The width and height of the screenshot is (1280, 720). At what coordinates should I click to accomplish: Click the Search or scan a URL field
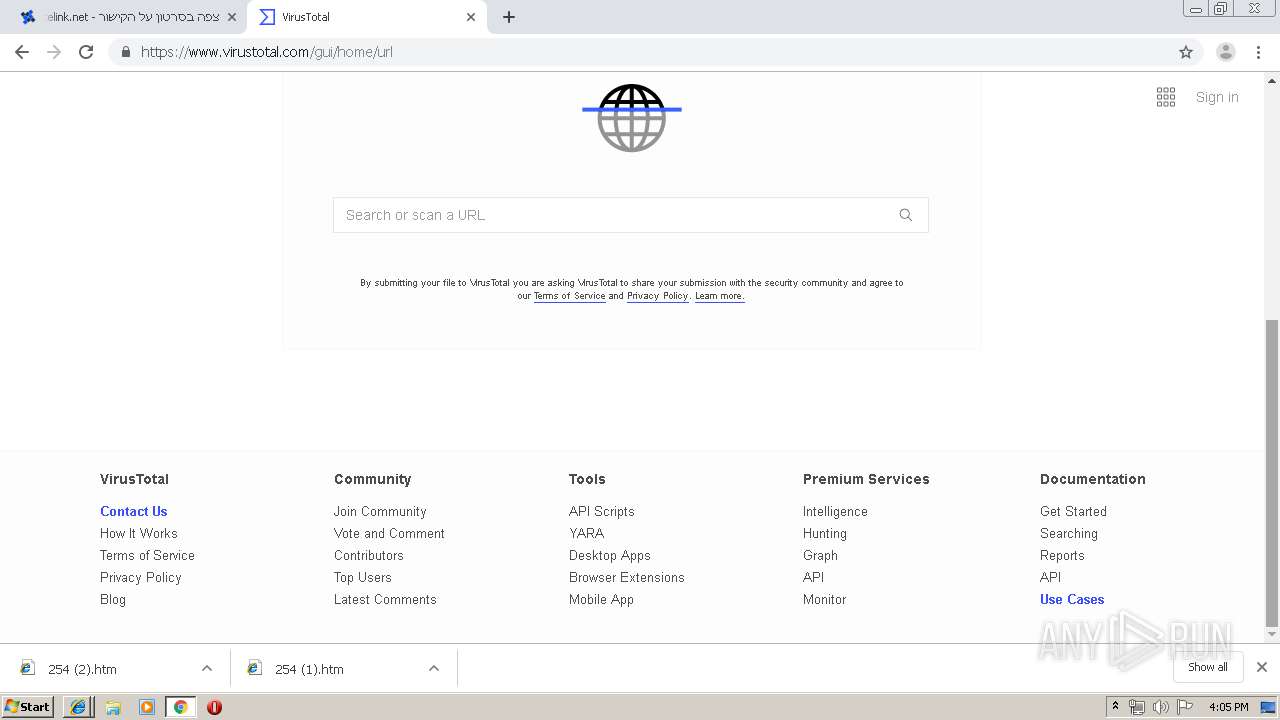coord(630,215)
